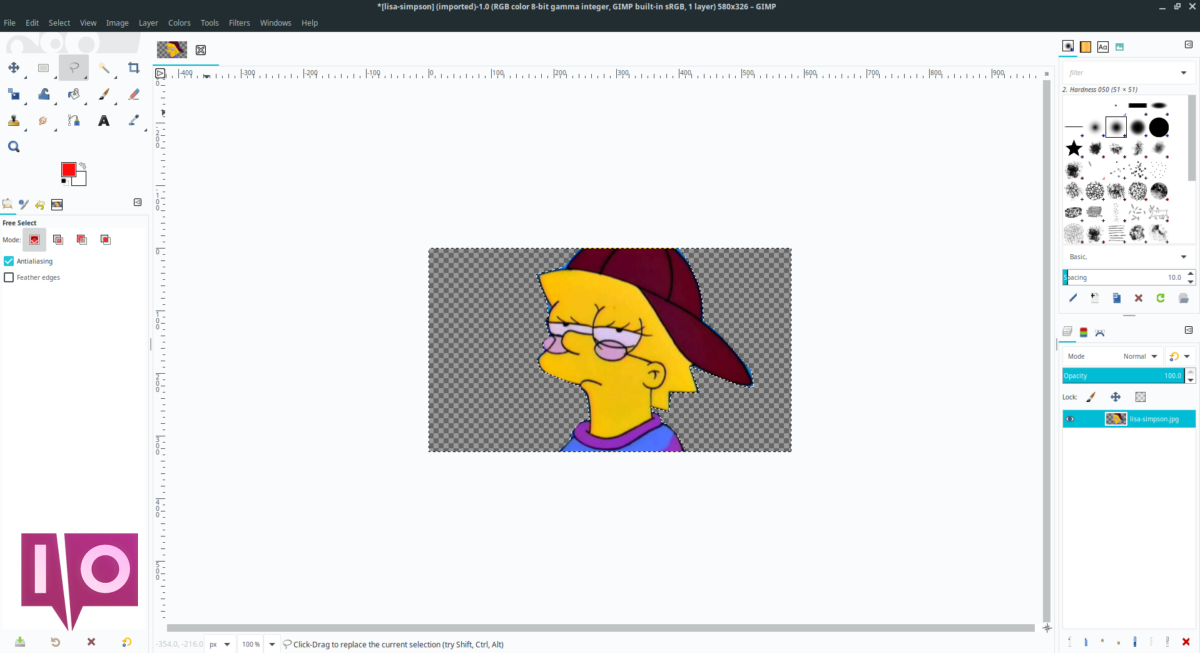1200x653 pixels.
Task: Edit the selected brush
Action: pos(1073,298)
